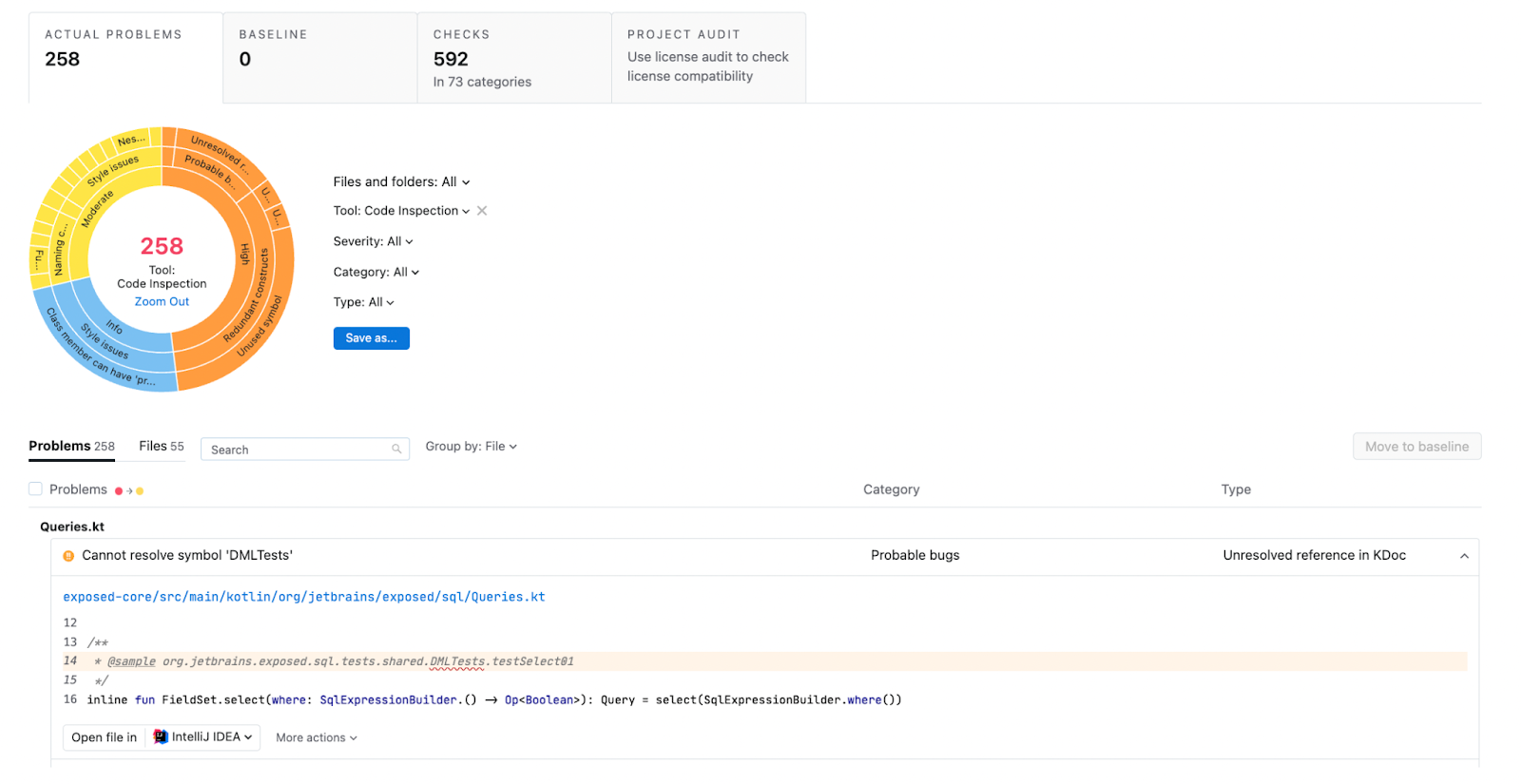Open the Files and folders dropdown

401,182
